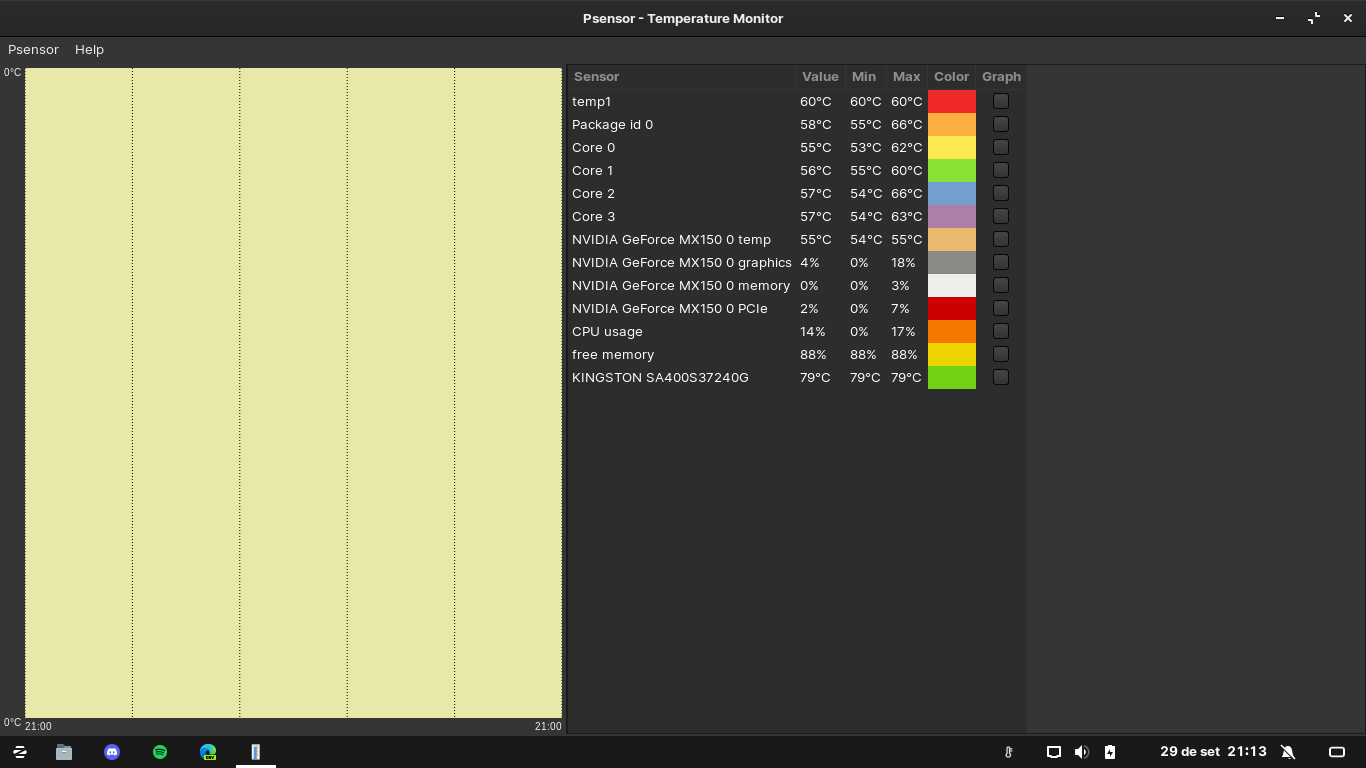Open the volume control tray icon

(x=1081, y=752)
